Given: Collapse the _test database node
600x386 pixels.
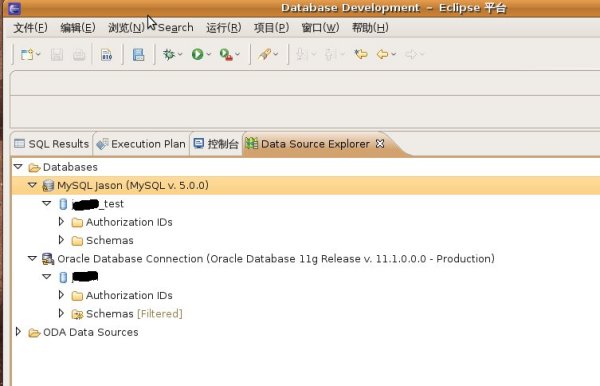Looking at the screenshot, I should pyautogui.click(x=47, y=204).
